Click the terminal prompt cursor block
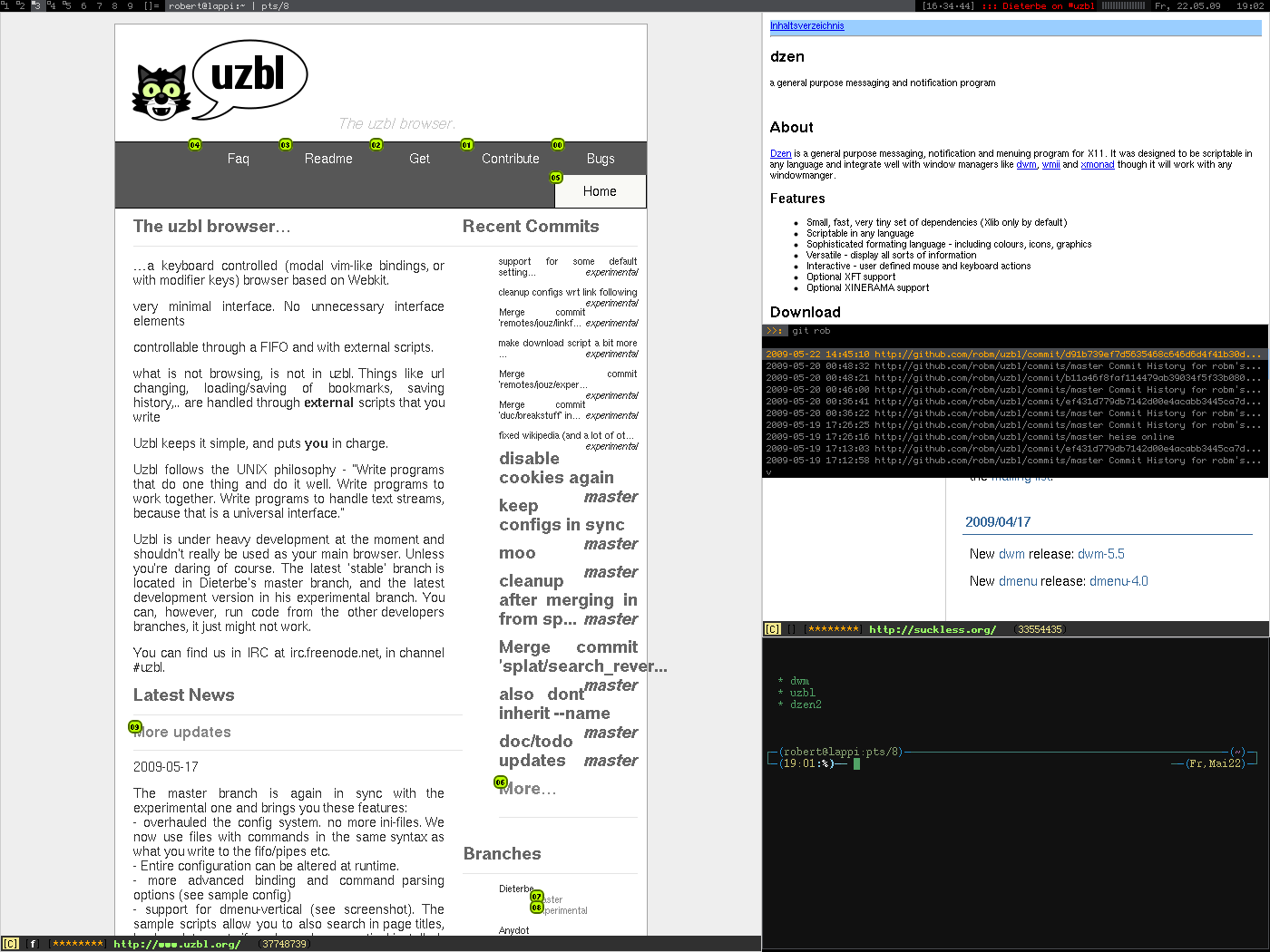 (x=856, y=763)
